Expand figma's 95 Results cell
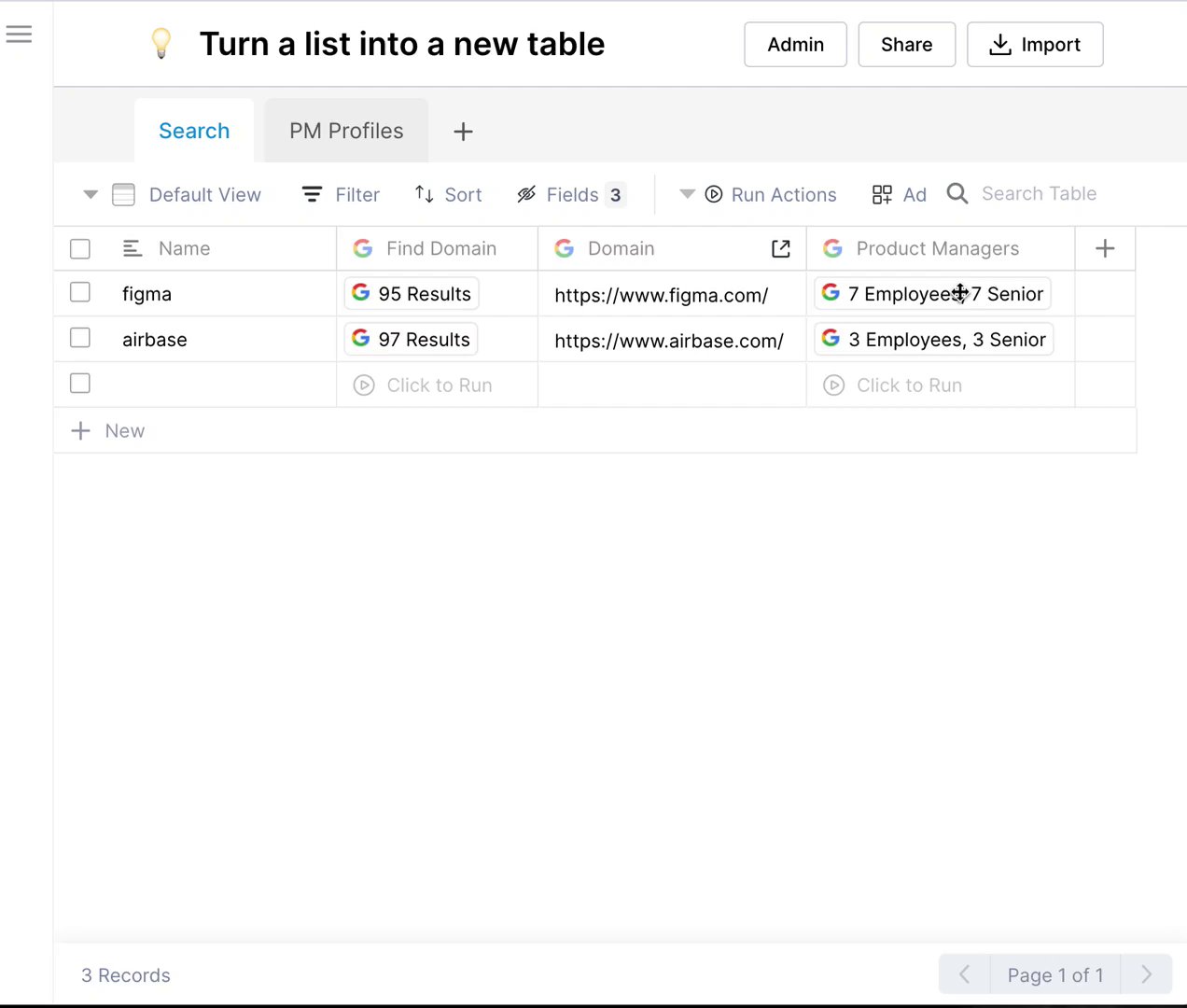The height and width of the screenshot is (1008, 1187). [x=412, y=294]
